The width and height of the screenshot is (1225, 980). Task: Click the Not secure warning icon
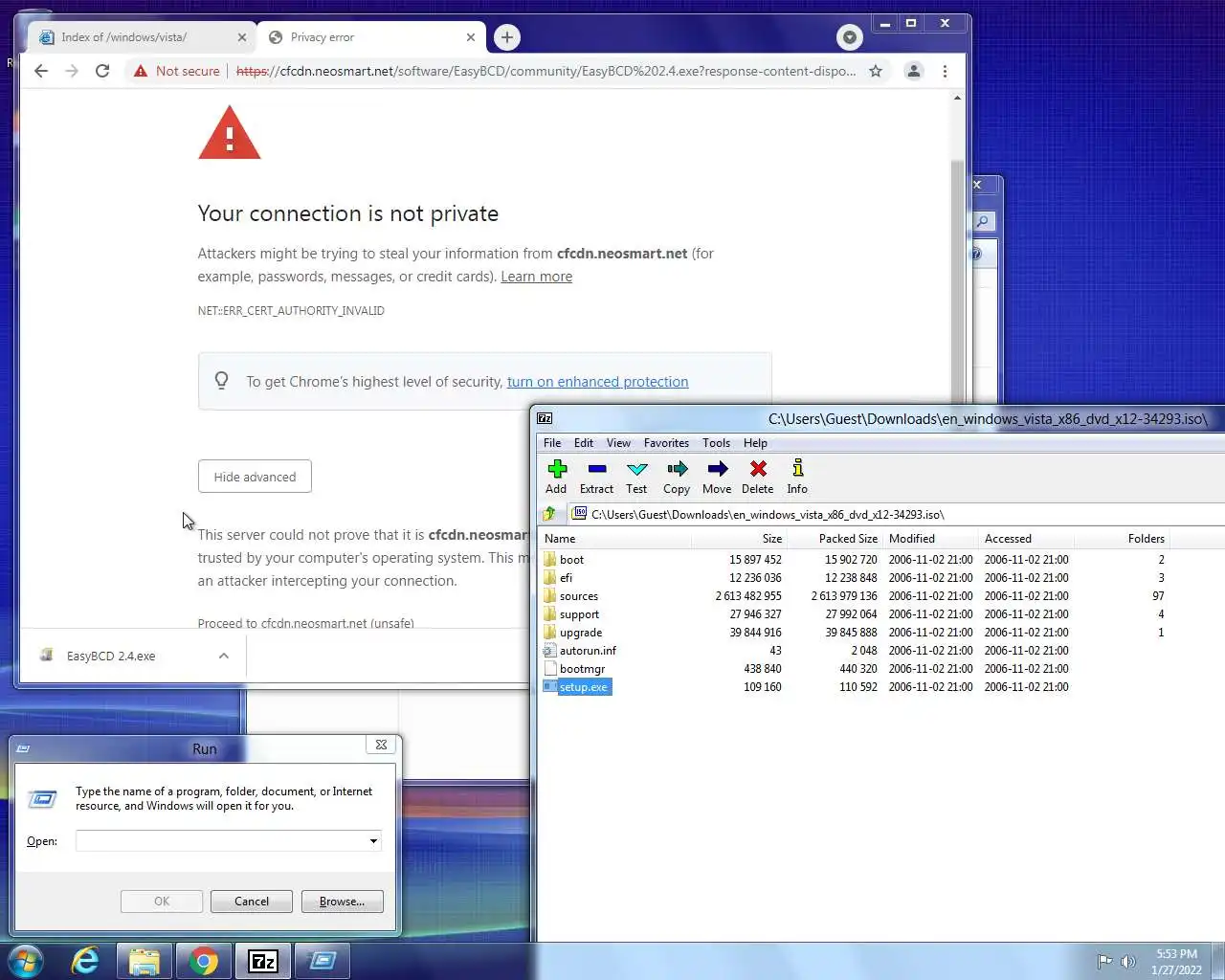(x=141, y=71)
